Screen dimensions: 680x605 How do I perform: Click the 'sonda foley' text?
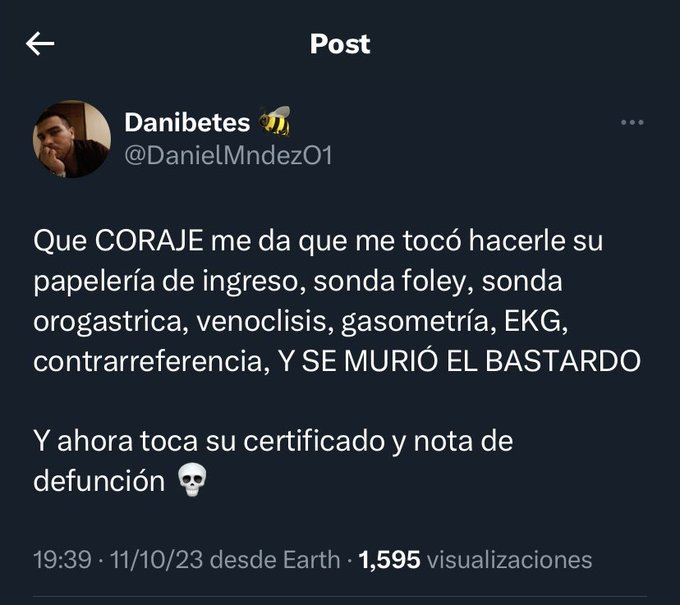point(388,282)
